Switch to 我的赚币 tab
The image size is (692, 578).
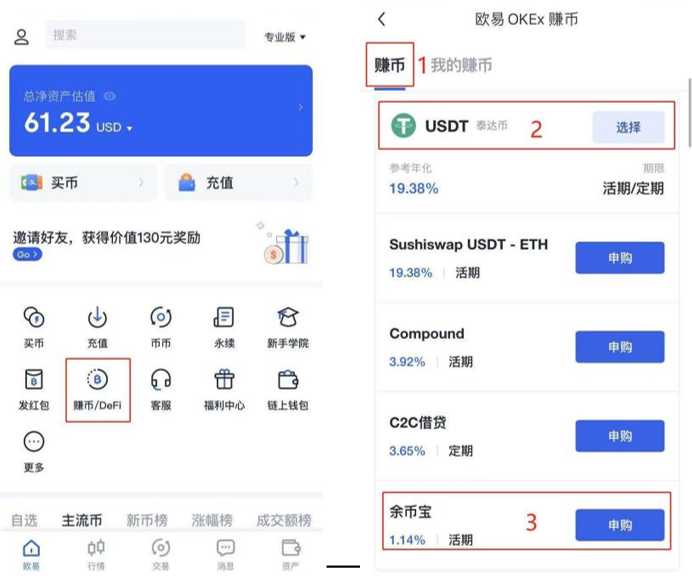click(461, 65)
